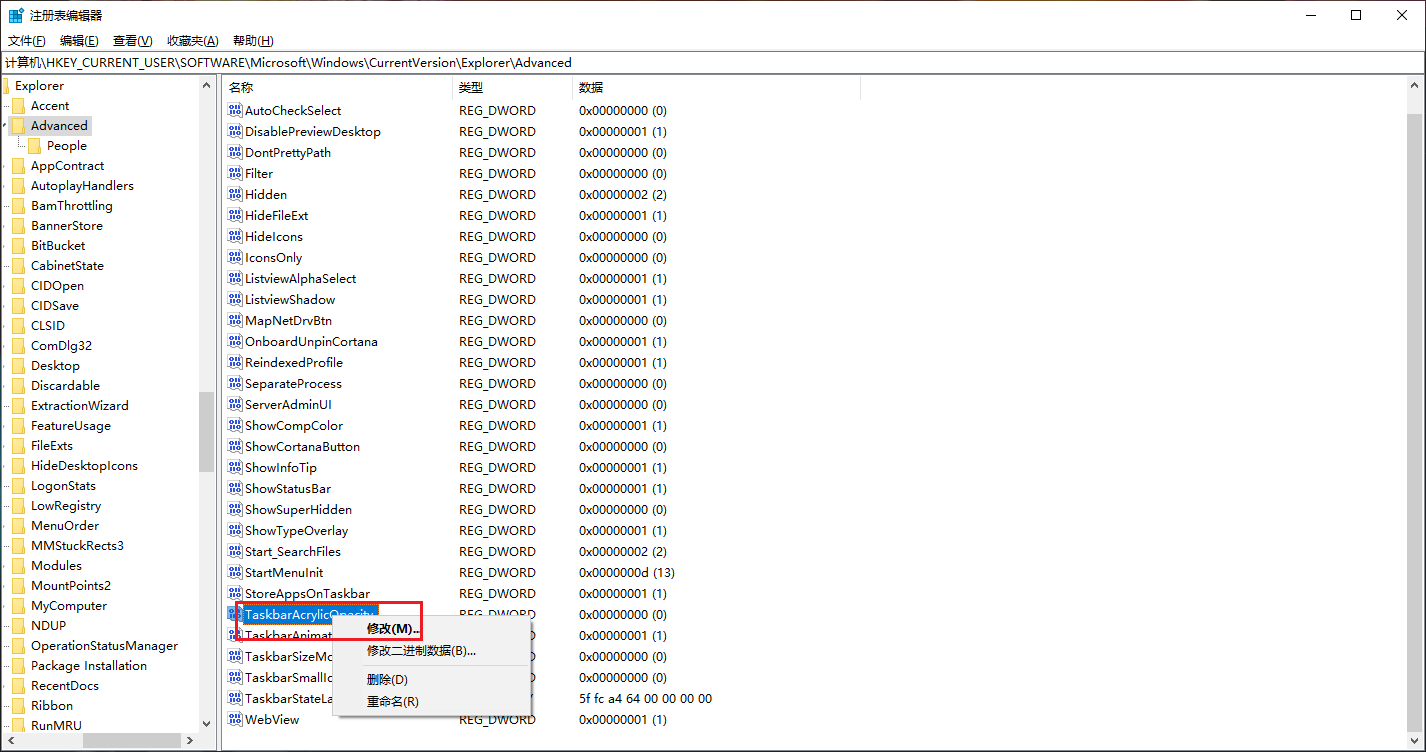This screenshot has width=1426, height=752.
Task: Click the icon beside HideFileExt
Action: click(235, 216)
